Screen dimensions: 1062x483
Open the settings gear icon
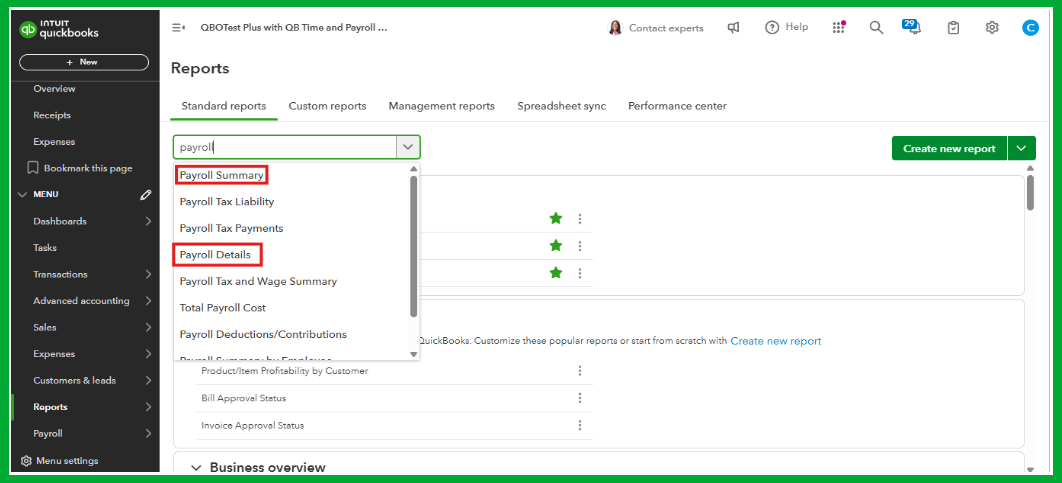[992, 28]
